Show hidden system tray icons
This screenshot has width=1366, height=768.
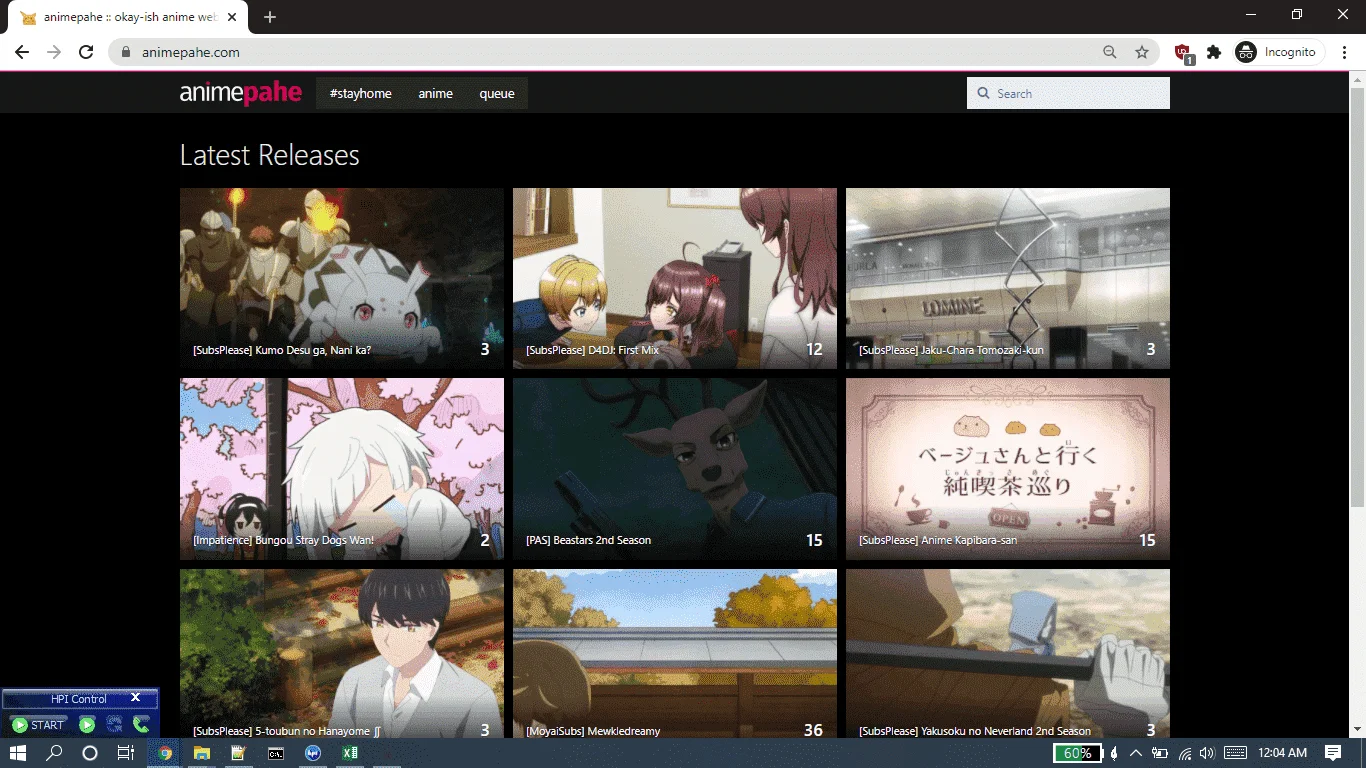click(x=1136, y=753)
